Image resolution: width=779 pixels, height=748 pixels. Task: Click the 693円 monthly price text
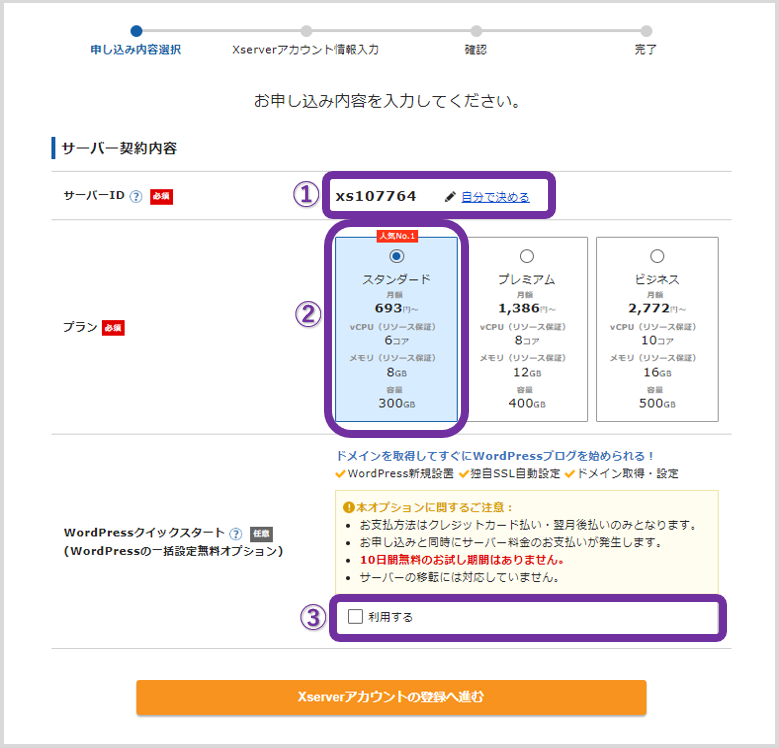pyautogui.click(x=396, y=308)
